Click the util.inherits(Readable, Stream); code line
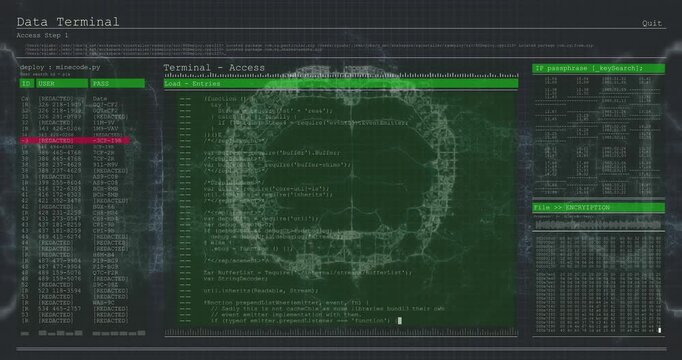This screenshot has height=360, width=682. click(261, 290)
